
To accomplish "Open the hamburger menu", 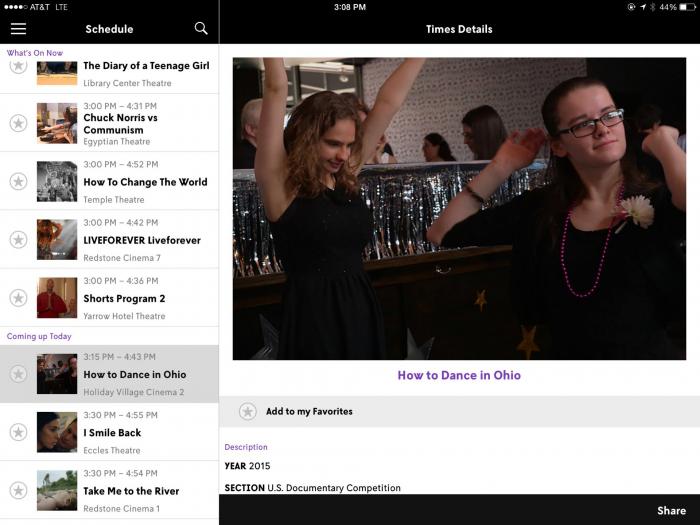I will coord(18,29).
